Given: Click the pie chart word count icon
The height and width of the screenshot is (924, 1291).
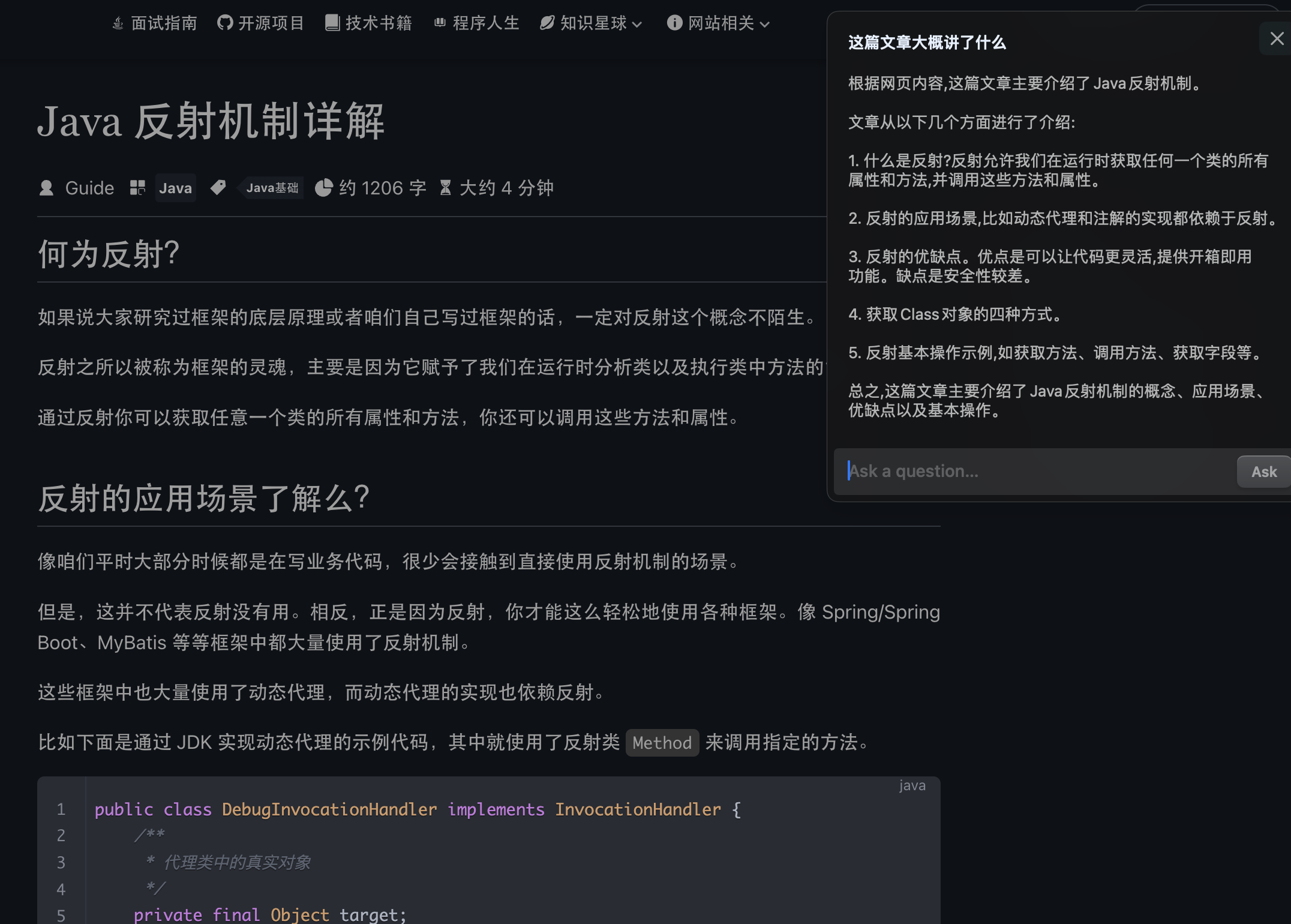Looking at the screenshot, I should 323,188.
